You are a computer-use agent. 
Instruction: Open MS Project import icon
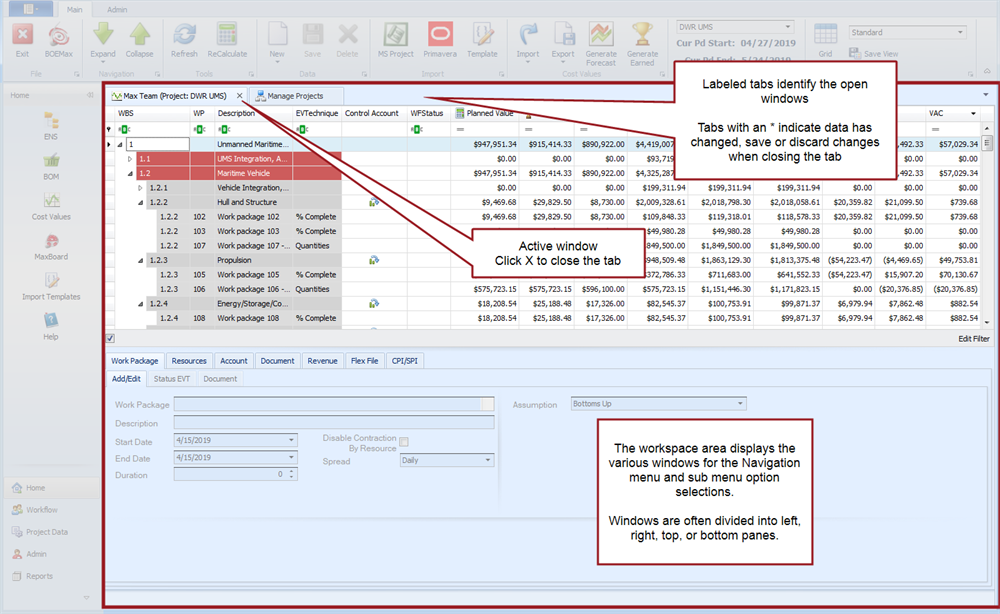pos(395,38)
